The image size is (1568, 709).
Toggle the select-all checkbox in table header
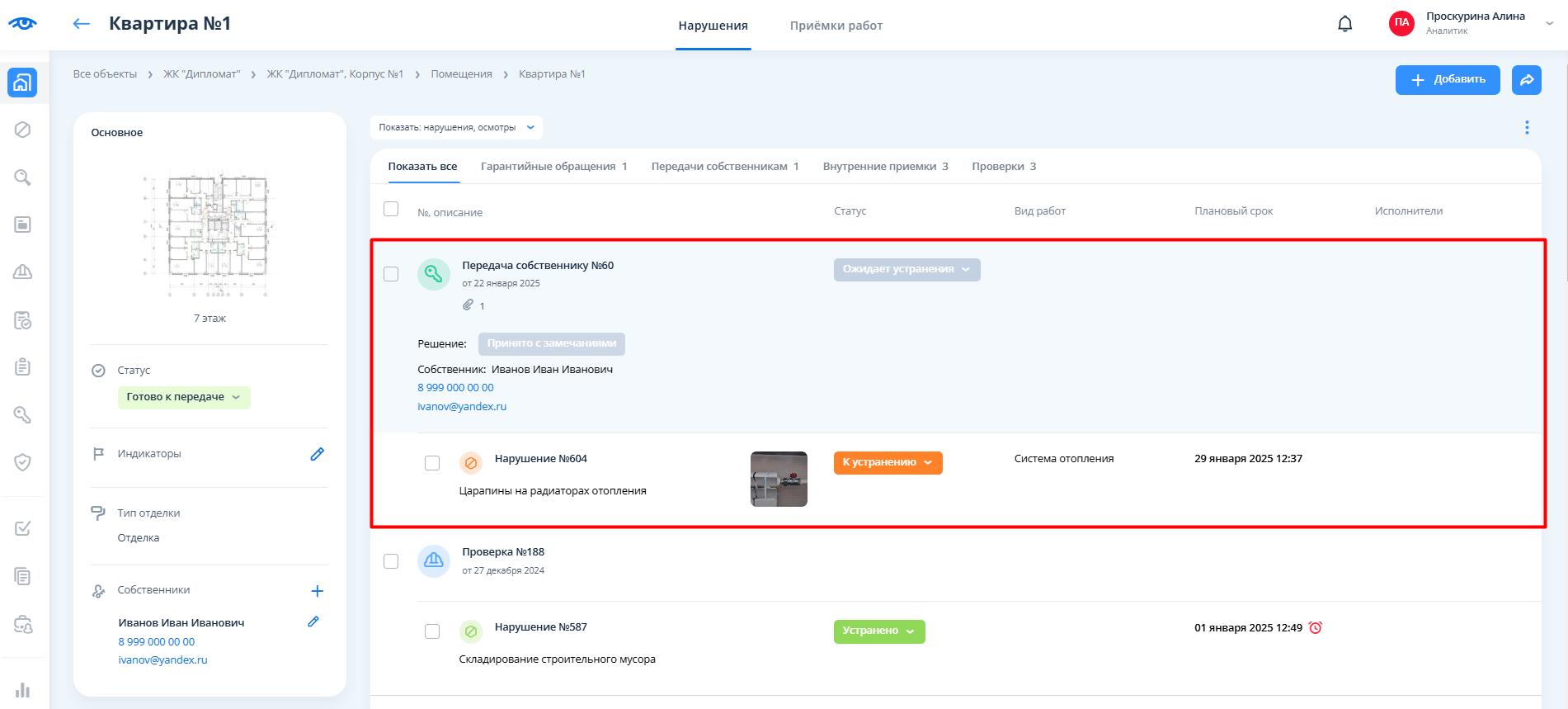pos(391,210)
